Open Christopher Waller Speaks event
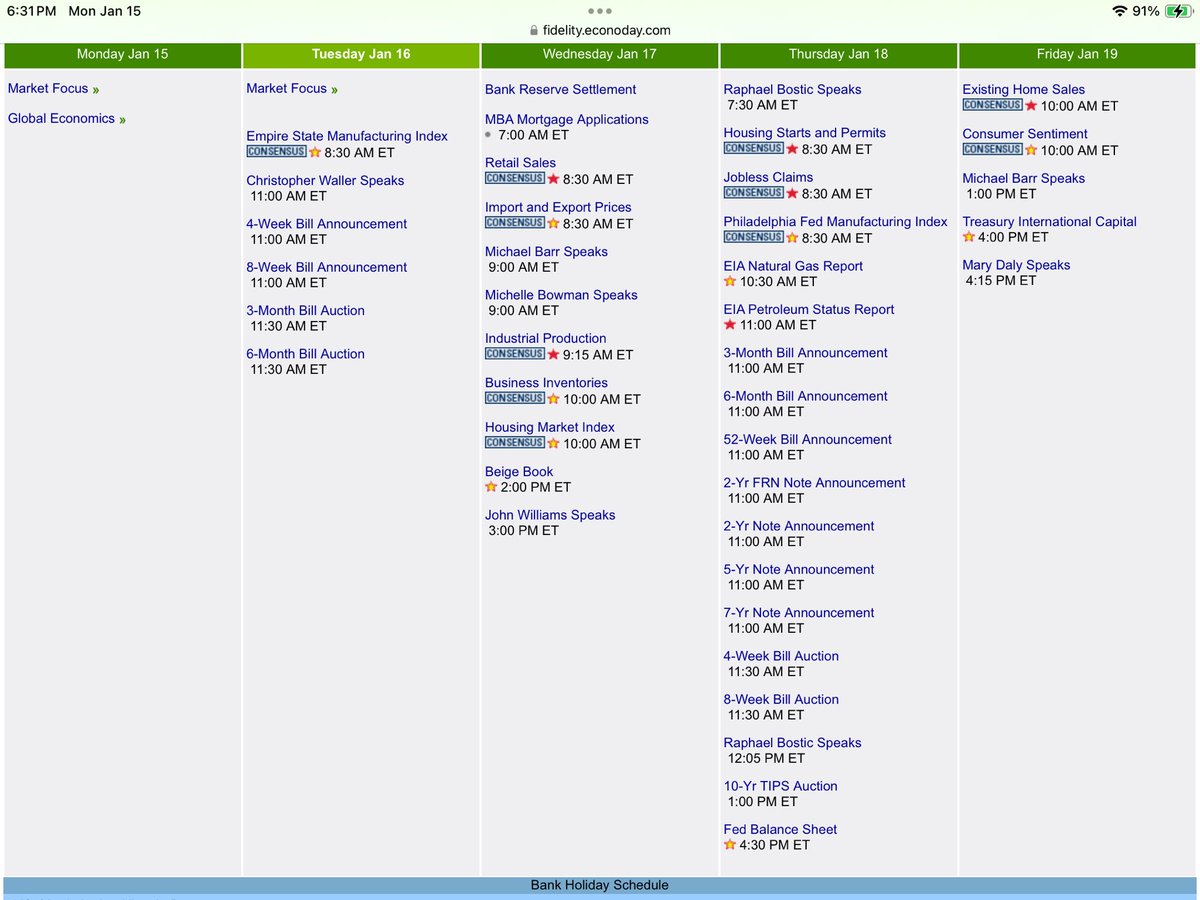Screen dimensions: 1200x900 point(325,180)
